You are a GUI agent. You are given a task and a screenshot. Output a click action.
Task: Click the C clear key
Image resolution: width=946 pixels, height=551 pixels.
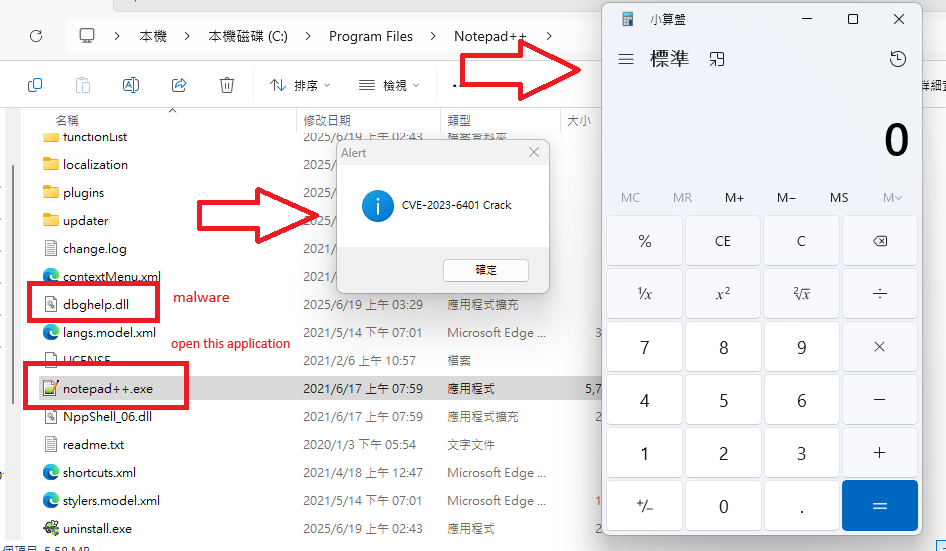coord(801,241)
